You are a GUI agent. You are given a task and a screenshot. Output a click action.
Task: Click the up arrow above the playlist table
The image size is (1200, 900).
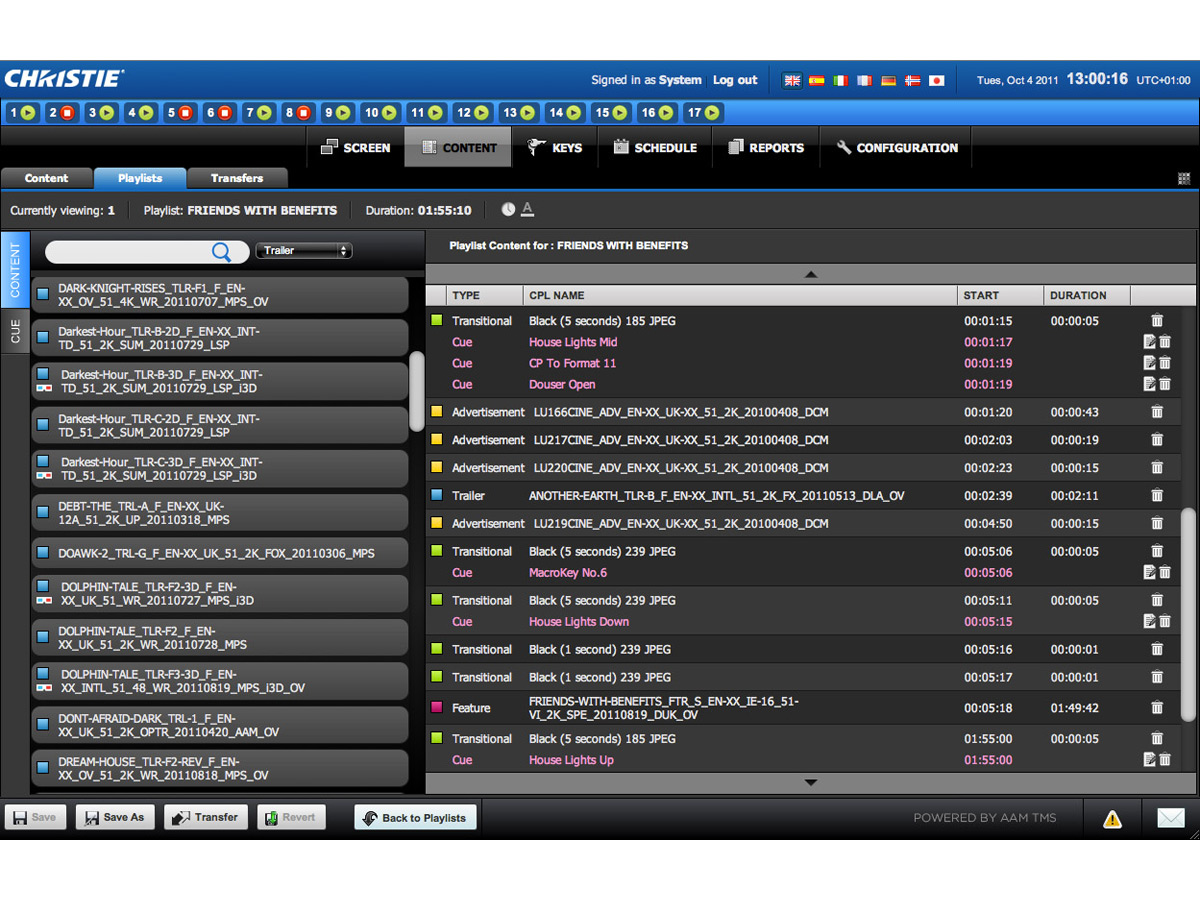810,273
